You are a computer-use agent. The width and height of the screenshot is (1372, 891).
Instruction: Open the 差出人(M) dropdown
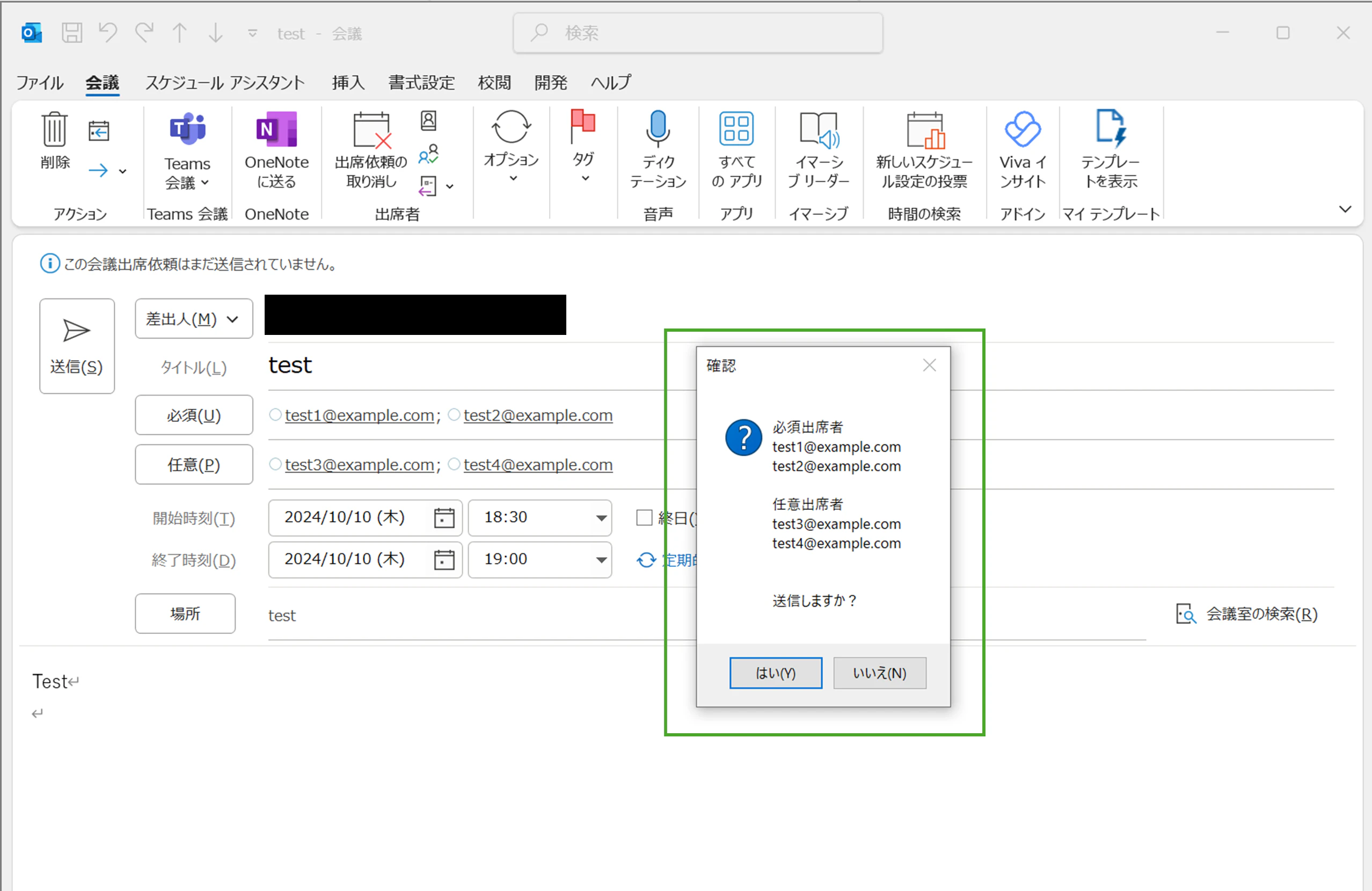pyautogui.click(x=194, y=319)
